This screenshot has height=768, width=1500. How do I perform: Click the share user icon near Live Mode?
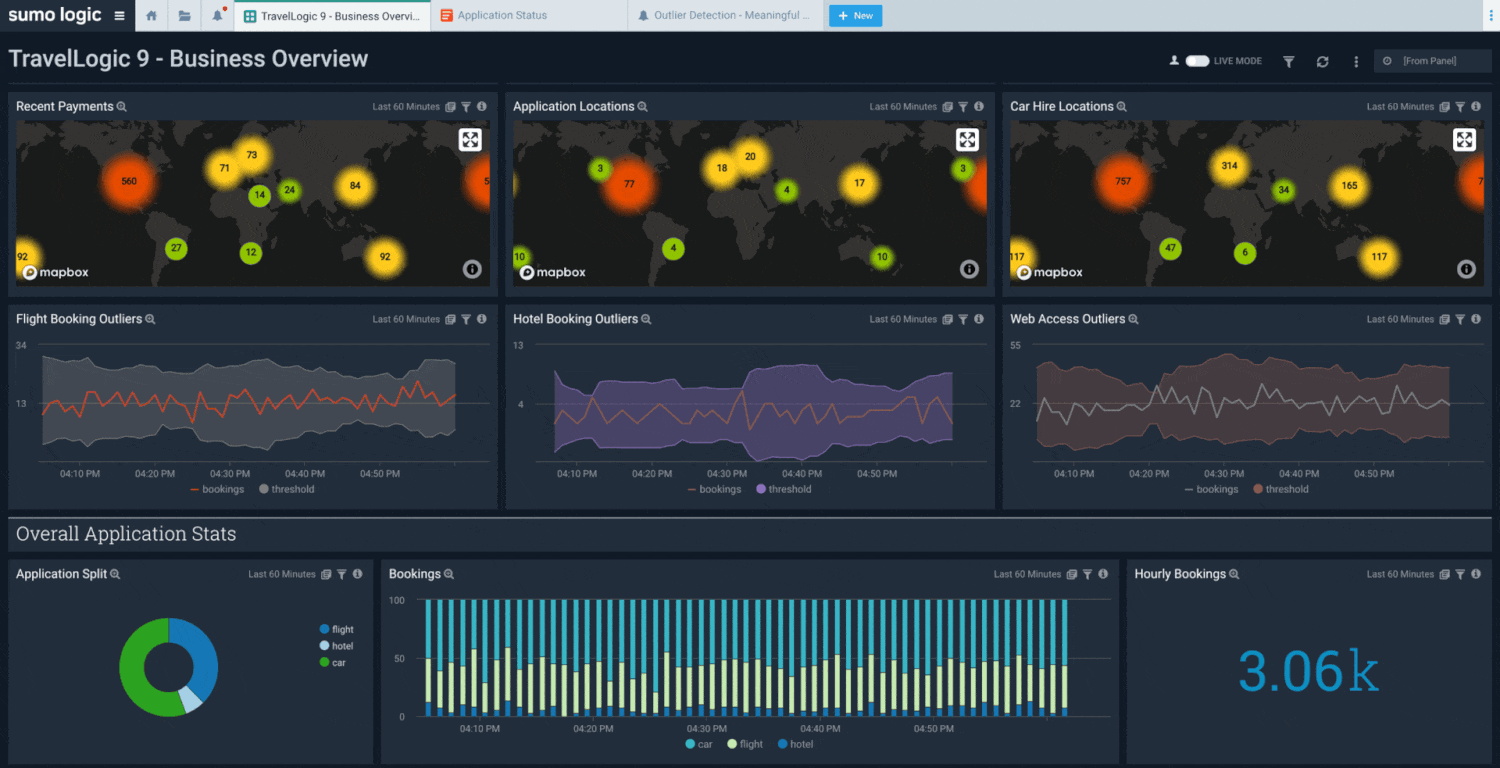click(1174, 61)
